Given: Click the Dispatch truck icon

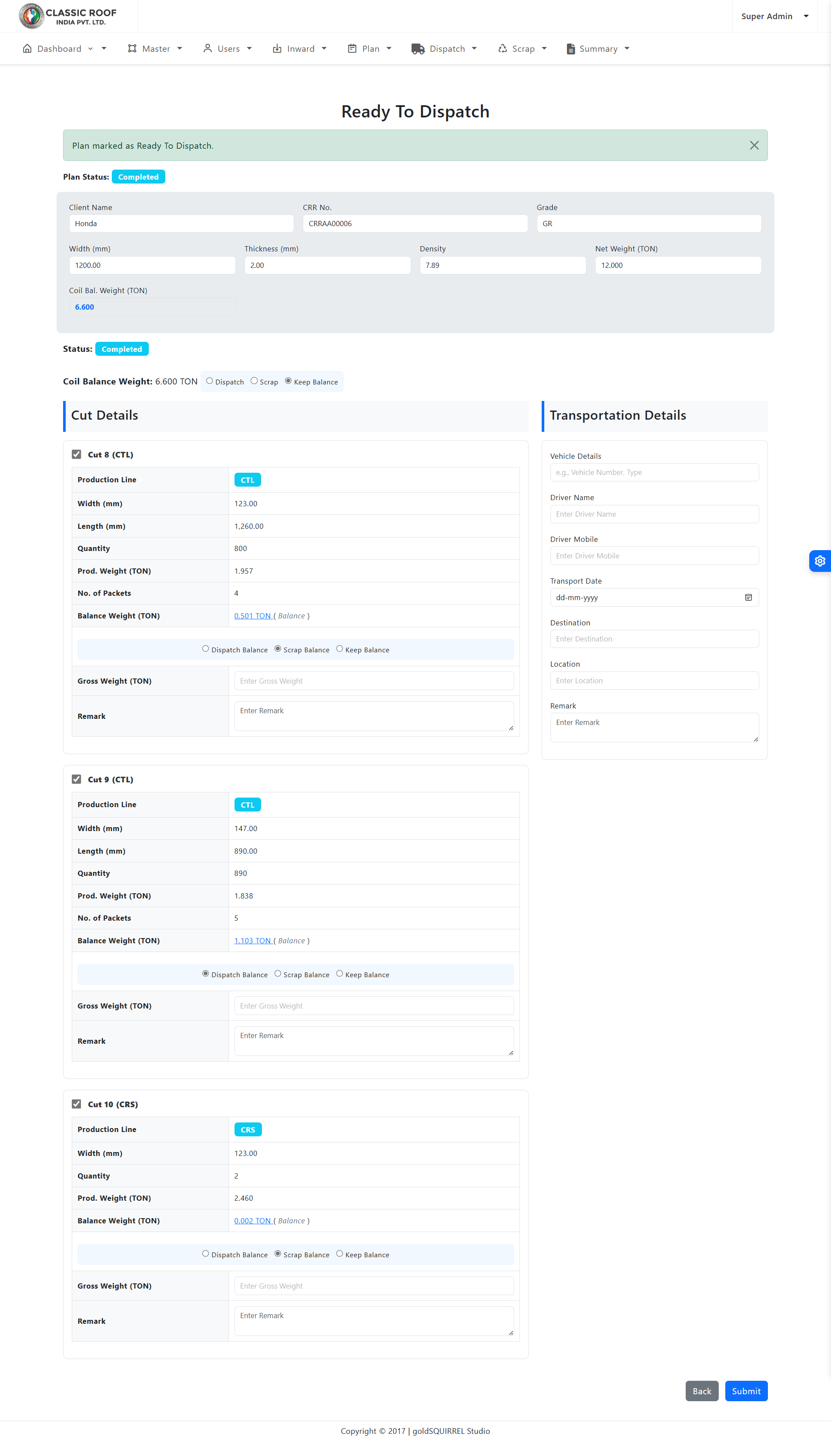Looking at the screenshot, I should click(418, 49).
